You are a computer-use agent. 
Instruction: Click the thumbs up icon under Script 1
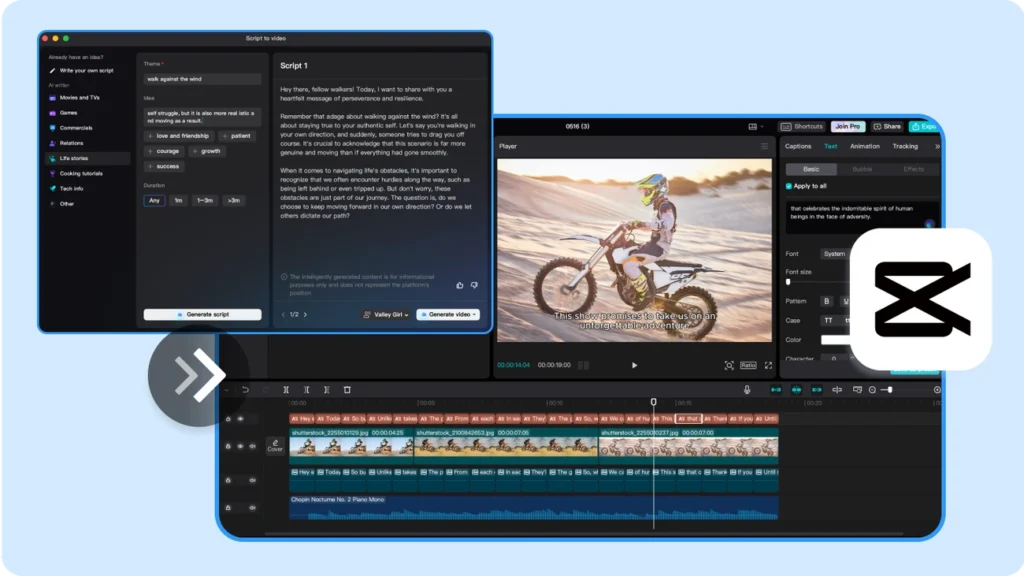point(460,285)
